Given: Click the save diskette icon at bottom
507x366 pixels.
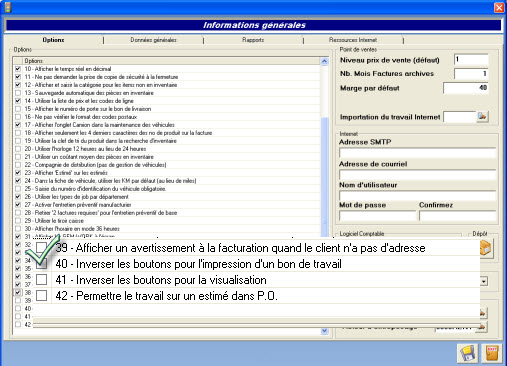Looking at the screenshot, I should coord(467,353).
